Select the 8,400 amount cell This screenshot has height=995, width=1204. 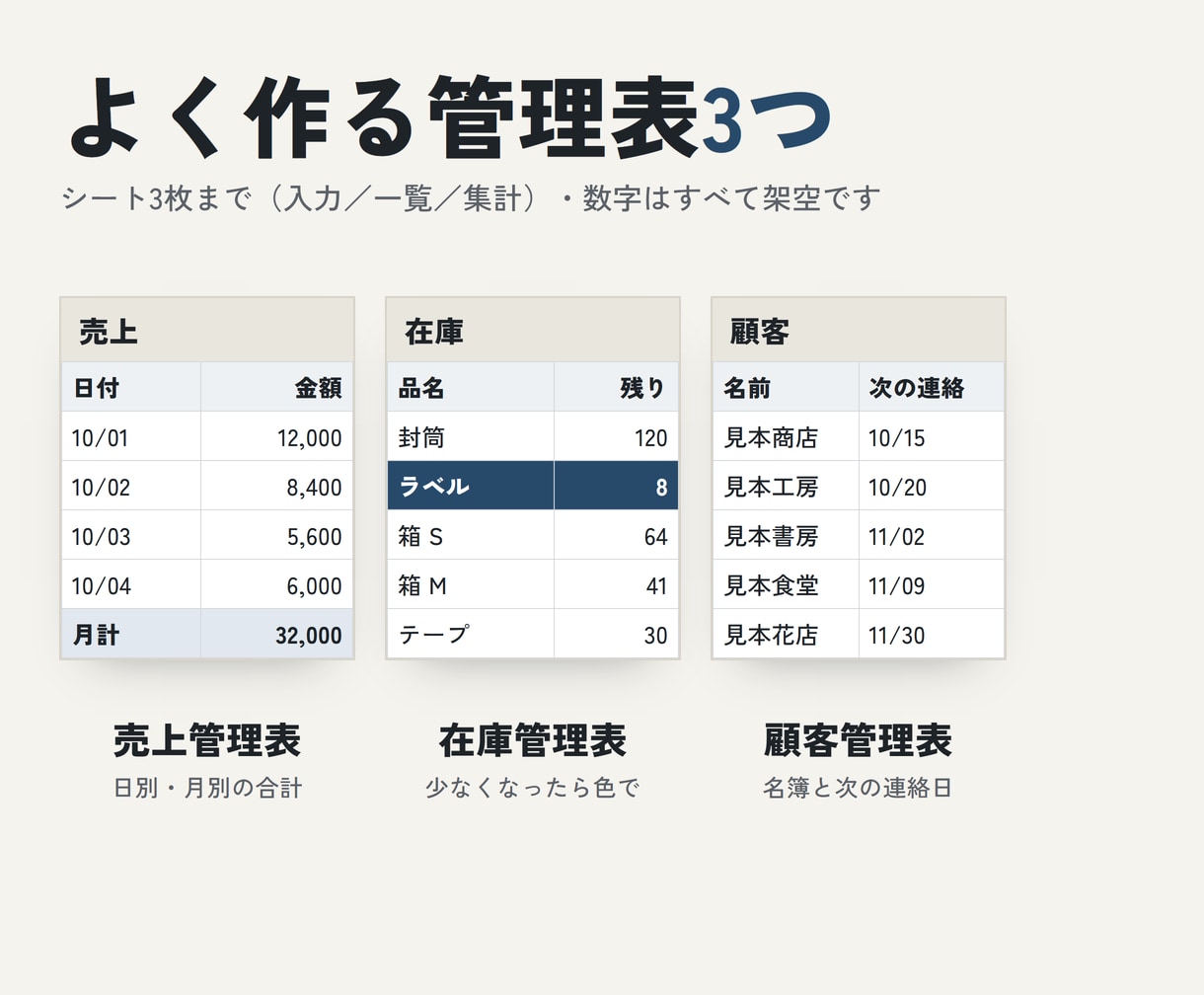click(x=277, y=486)
